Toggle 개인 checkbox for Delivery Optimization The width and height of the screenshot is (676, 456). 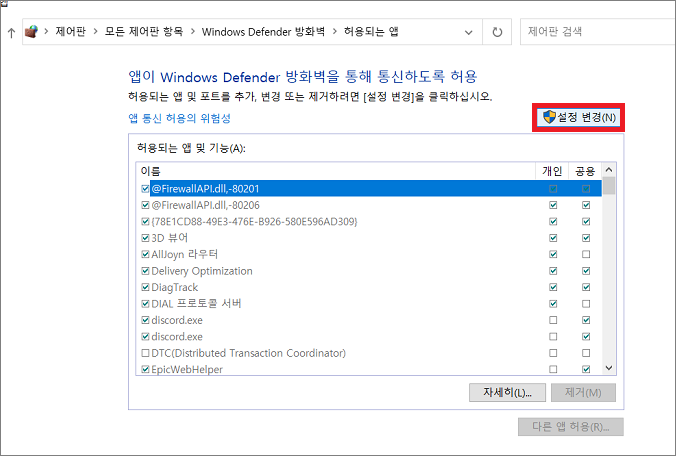coord(553,271)
